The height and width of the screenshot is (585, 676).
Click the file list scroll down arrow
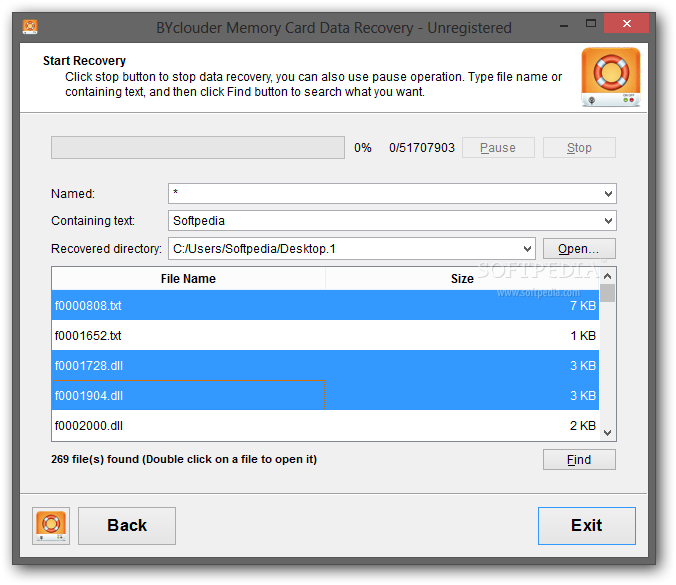[x=607, y=433]
